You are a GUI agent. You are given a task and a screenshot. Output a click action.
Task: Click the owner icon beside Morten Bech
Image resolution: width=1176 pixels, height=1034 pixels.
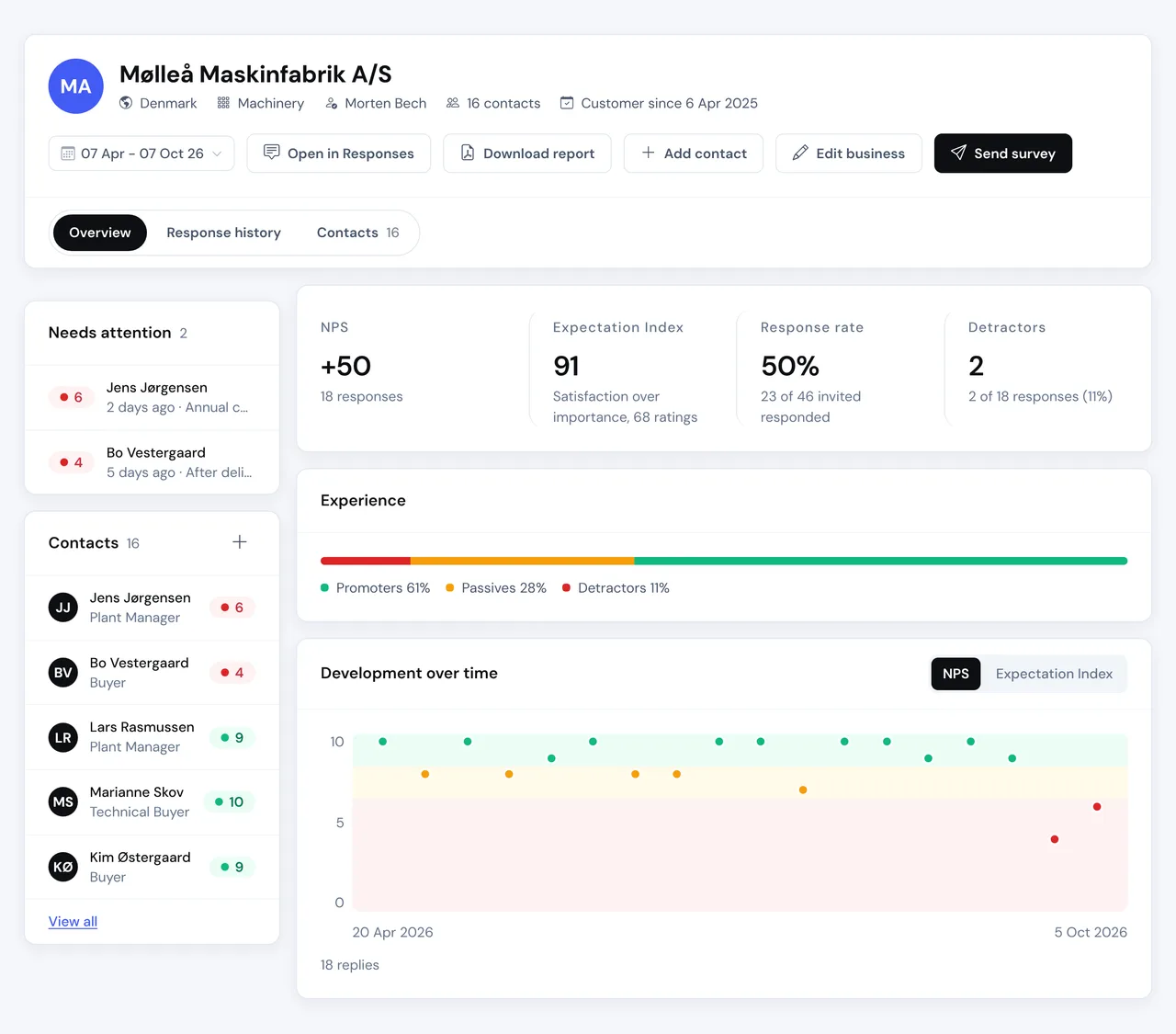(x=332, y=103)
